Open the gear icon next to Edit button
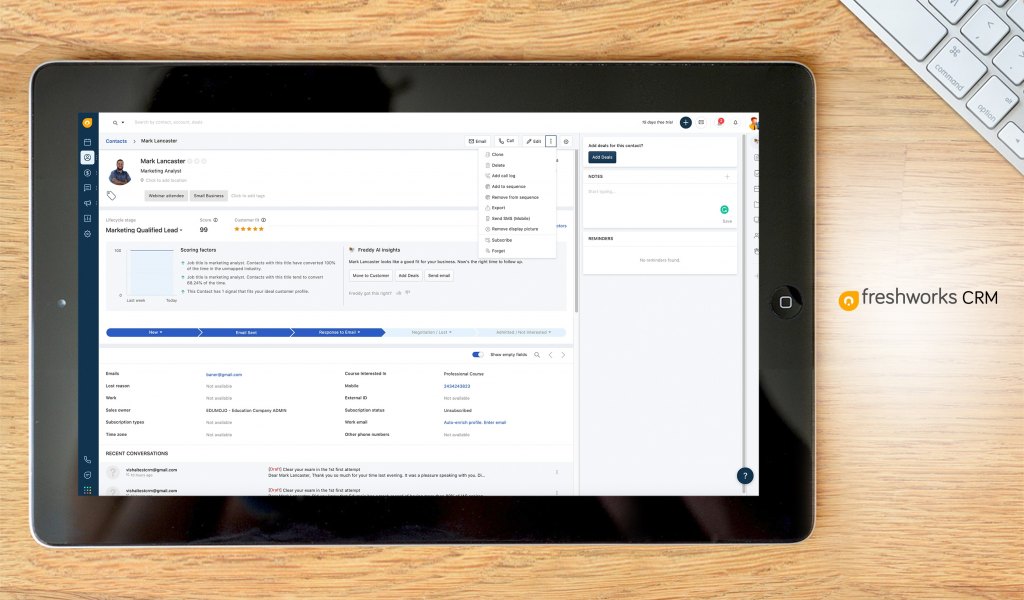This screenshot has height=600, width=1024. 566,141
